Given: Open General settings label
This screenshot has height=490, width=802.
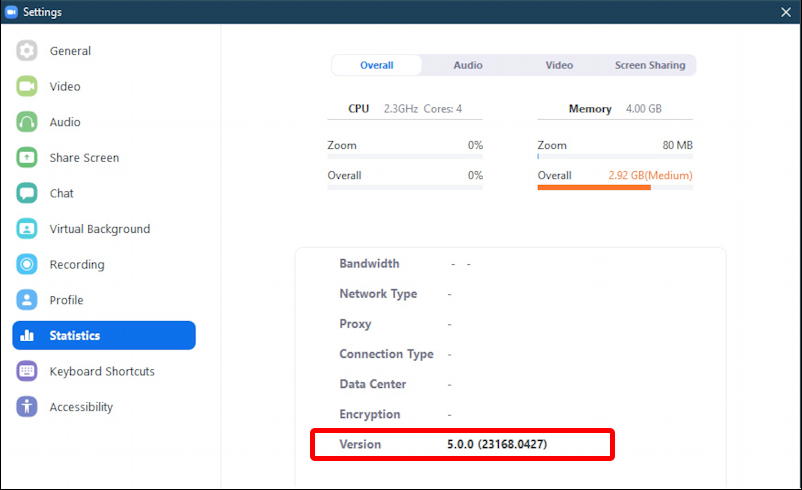Looking at the screenshot, I should click(x=70, y=51).
